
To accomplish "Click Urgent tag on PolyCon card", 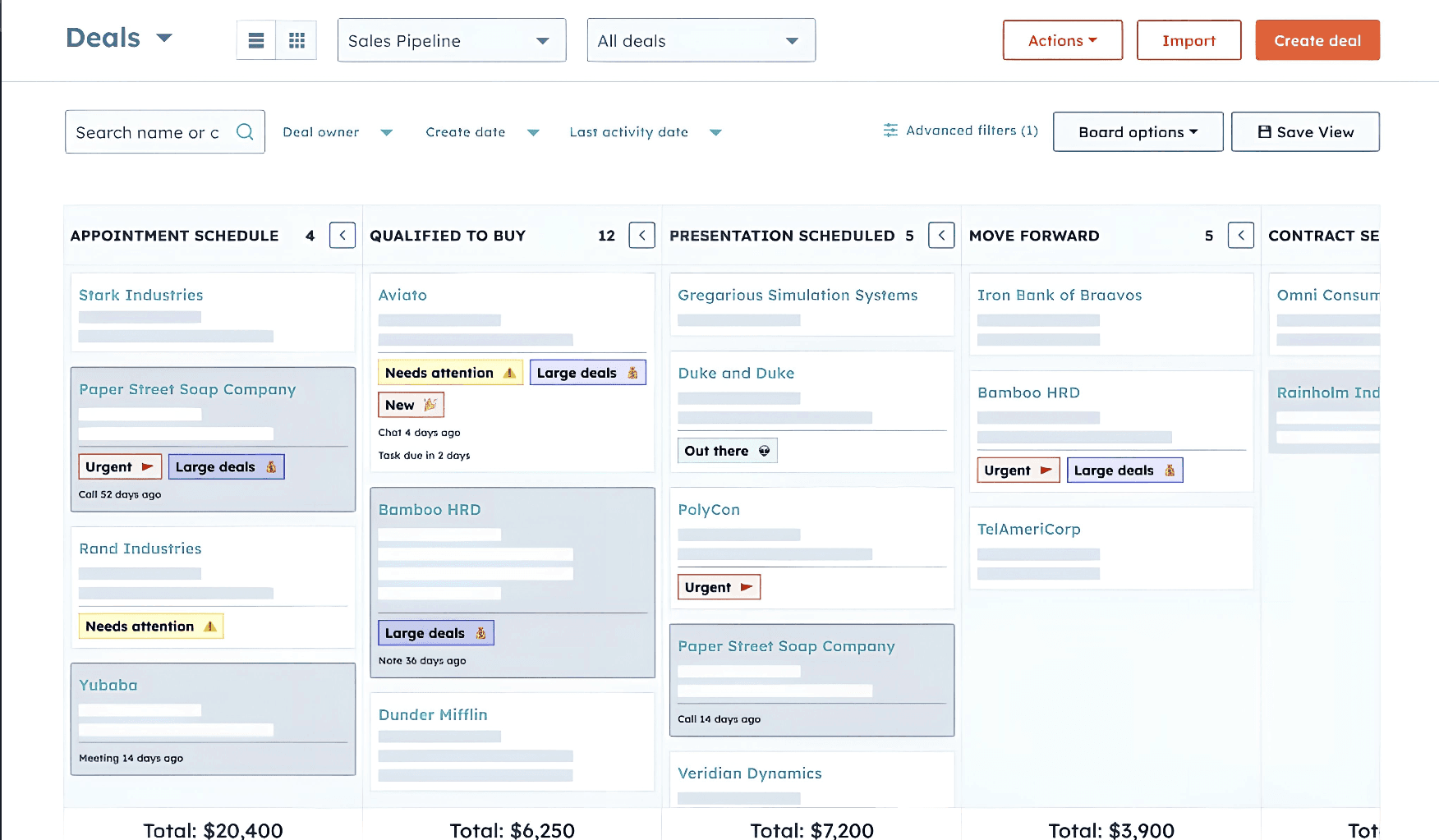I will pyautogui.click(x=719, y=587).
